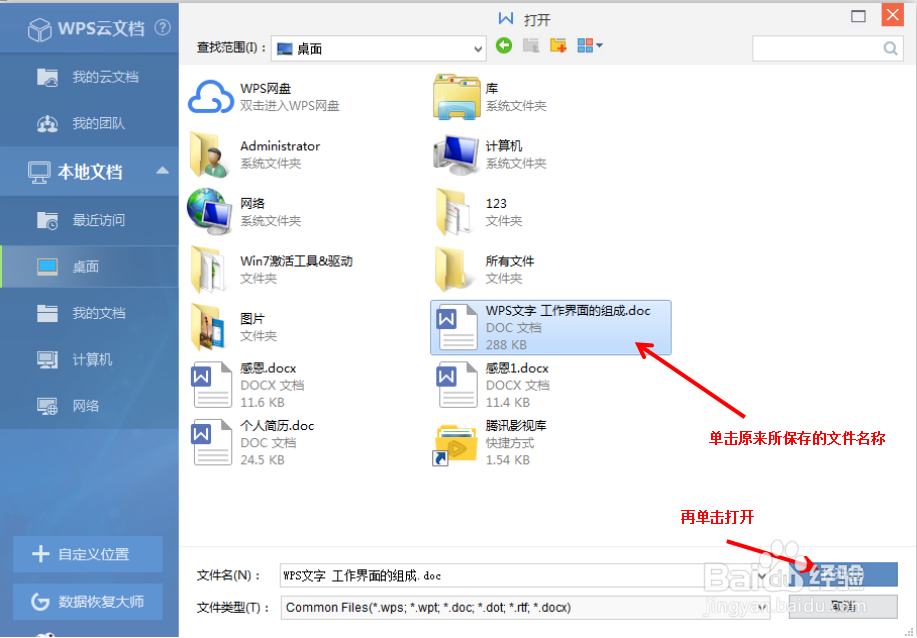
Task: Select the 感恩1.docx file icon
Action: (x=457, y=385)
